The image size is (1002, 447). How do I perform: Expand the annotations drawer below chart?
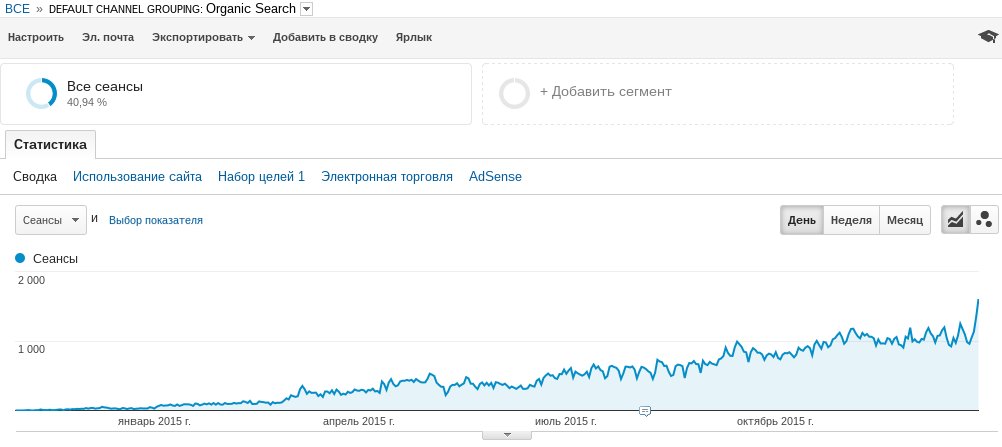(x=507, y=435)
